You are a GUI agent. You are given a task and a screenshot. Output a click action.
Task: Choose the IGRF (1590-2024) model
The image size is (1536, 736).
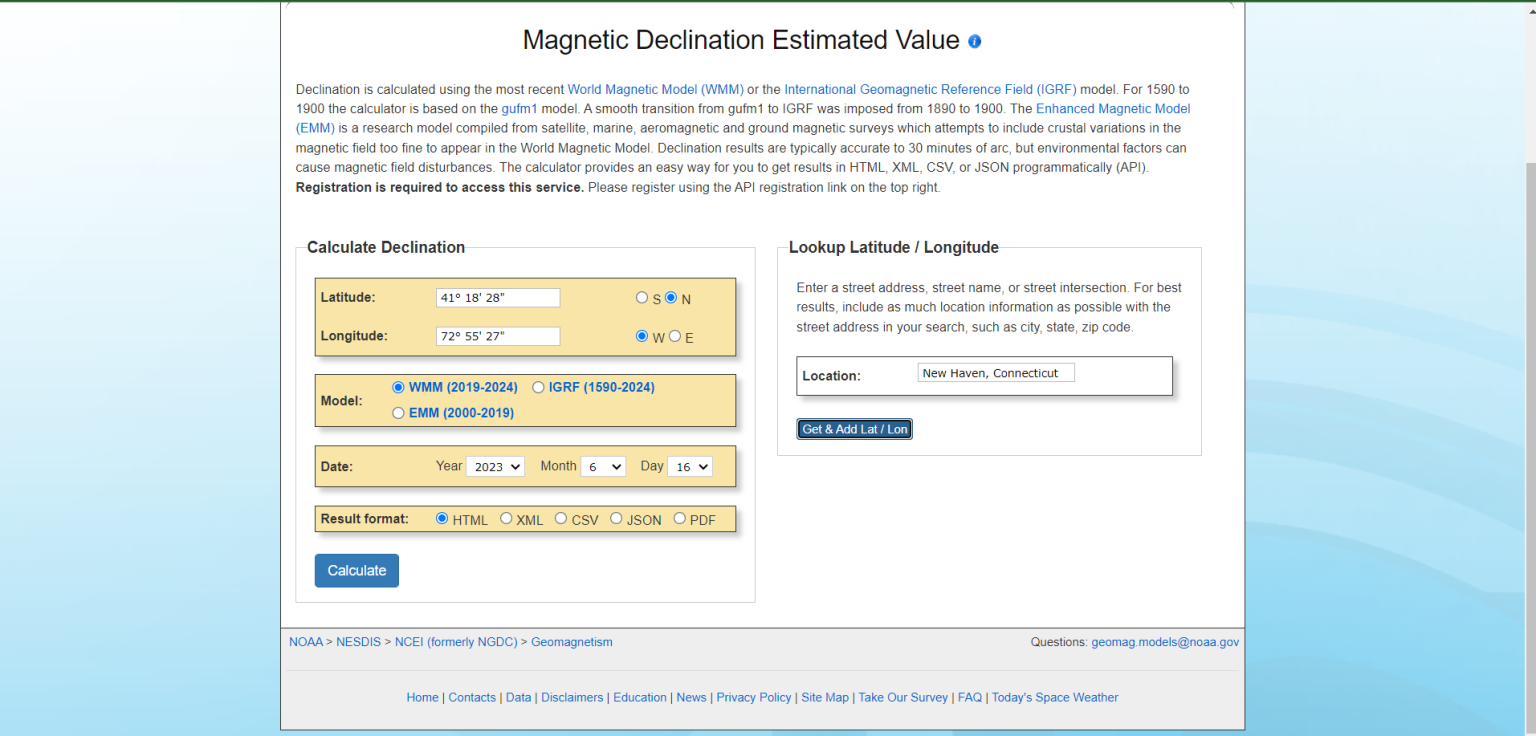pos(538,387)
